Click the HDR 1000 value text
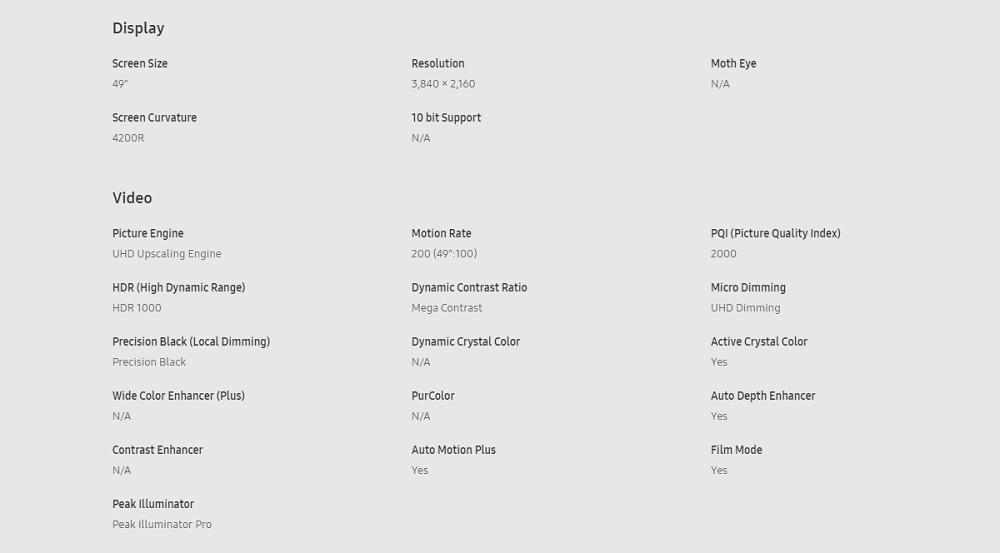Viewport: 1000px width, 553px height. (x=136, y=307)
